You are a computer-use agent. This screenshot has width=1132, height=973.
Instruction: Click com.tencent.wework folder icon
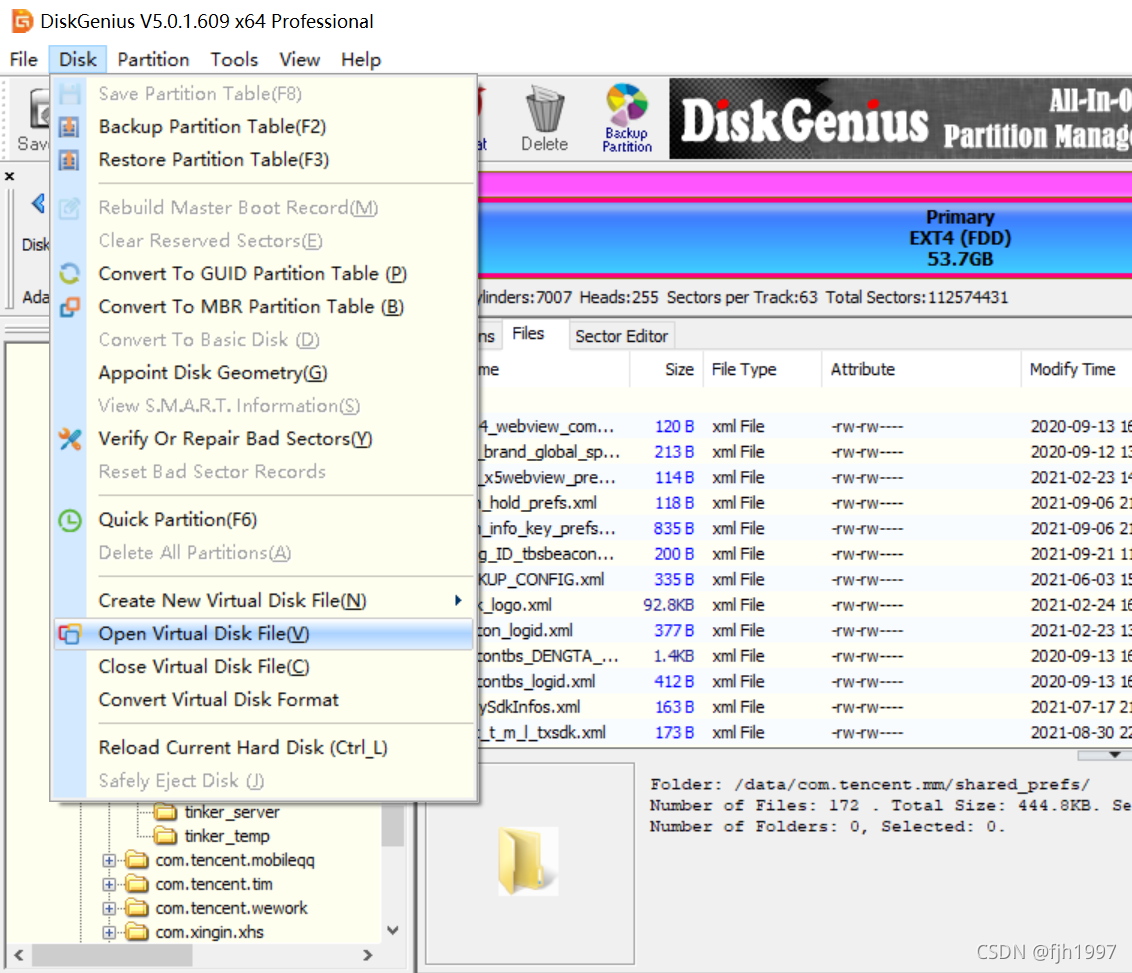136,908
